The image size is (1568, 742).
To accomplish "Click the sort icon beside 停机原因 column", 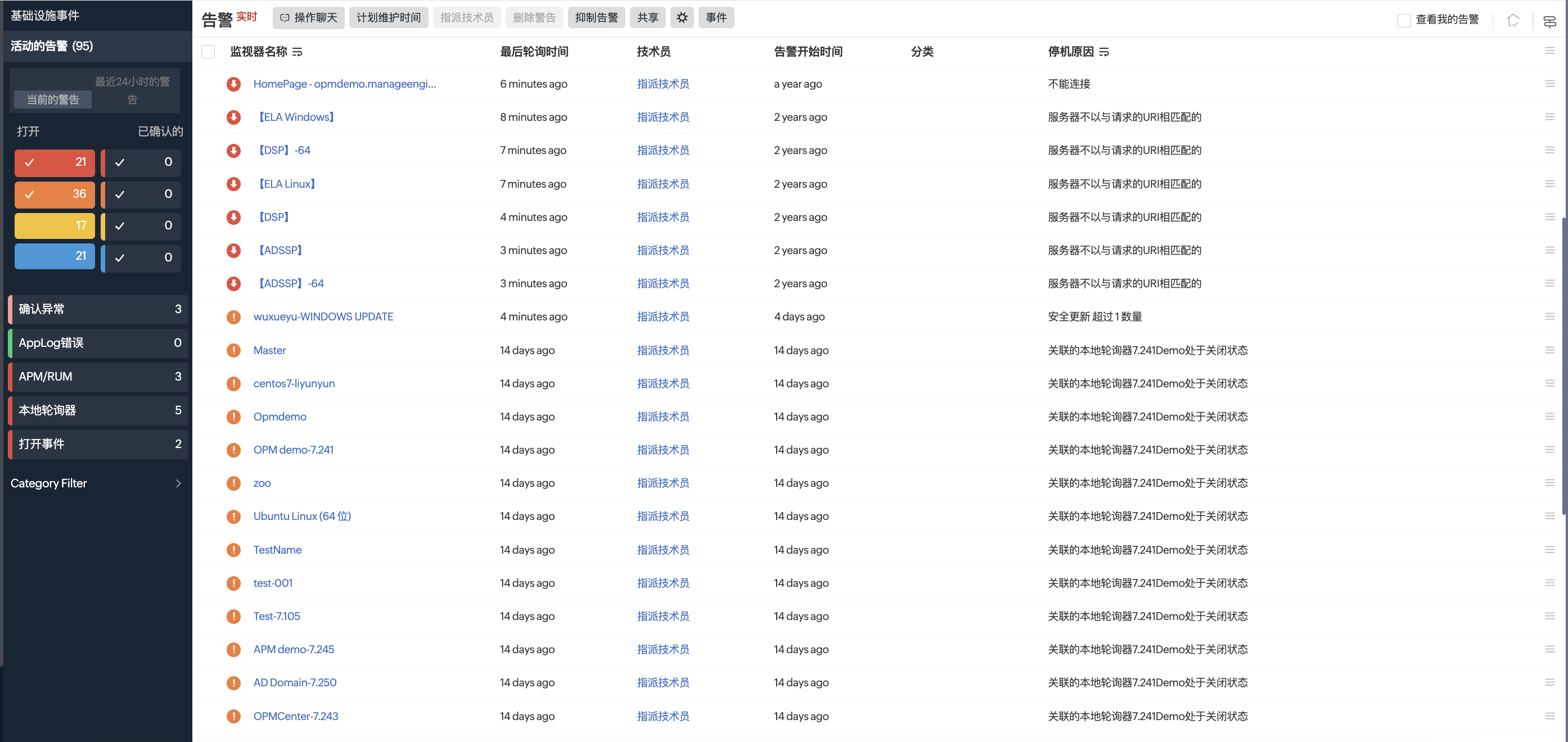I will 1105,52.
